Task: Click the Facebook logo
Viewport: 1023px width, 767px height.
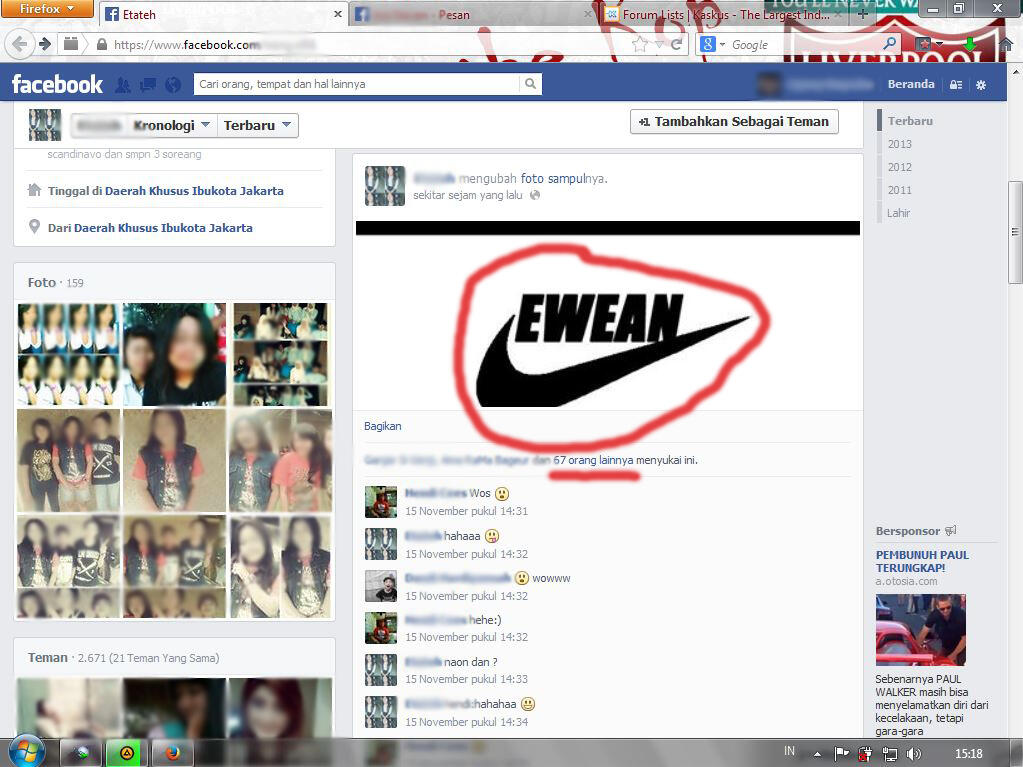Action: (x=57, y=84)
